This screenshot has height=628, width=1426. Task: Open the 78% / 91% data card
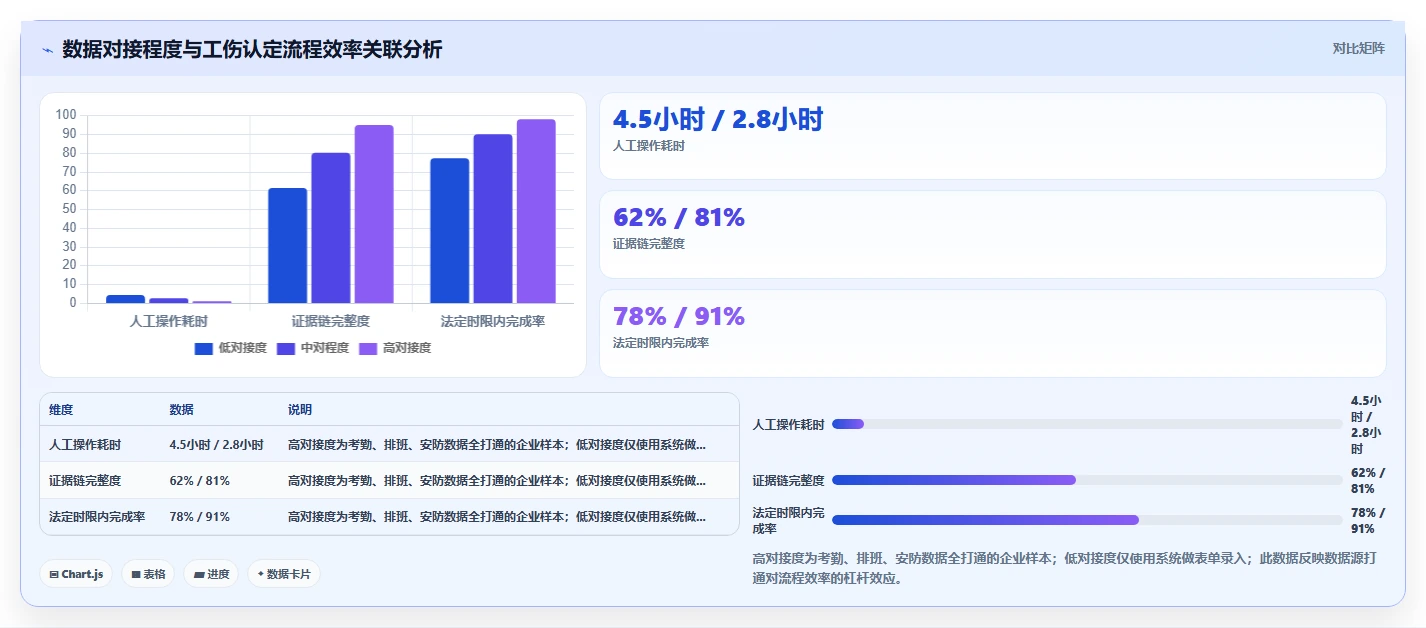pos(992,333)
